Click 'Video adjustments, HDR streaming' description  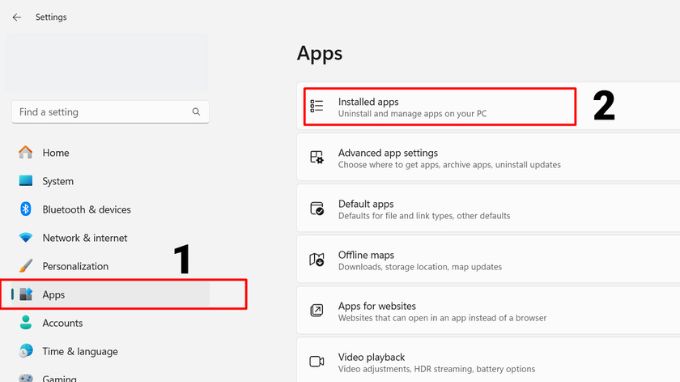click(x=436, y=369)
